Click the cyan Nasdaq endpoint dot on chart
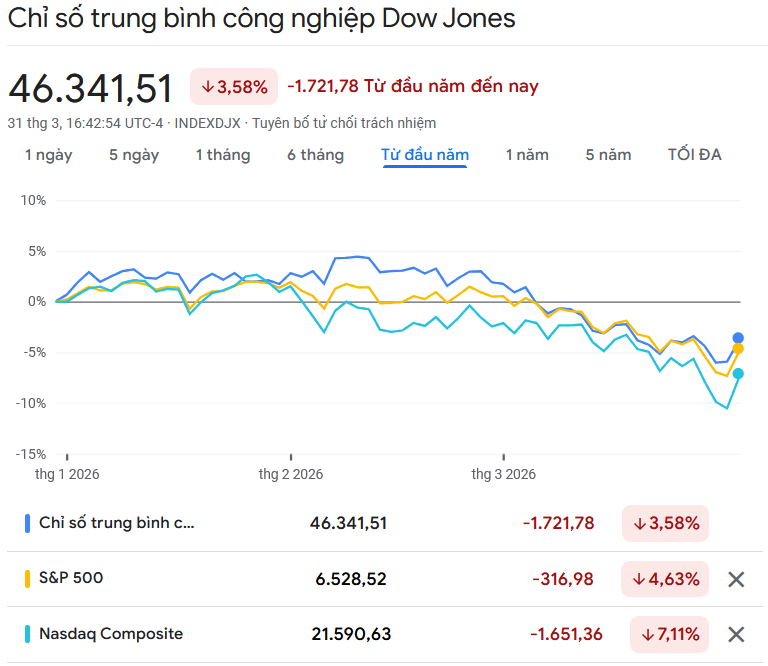This screenshot has width=768, height=666. tap(738, 374)
